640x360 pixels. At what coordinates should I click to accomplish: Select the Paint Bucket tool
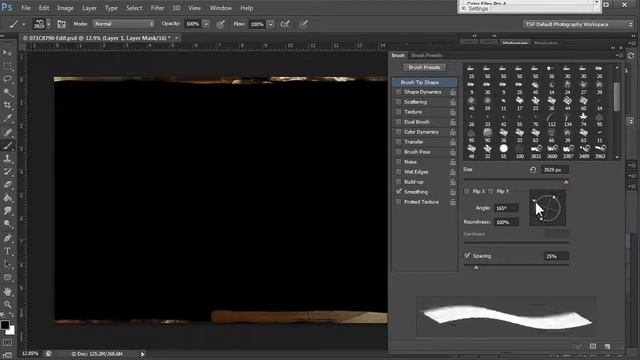[7, 198]
